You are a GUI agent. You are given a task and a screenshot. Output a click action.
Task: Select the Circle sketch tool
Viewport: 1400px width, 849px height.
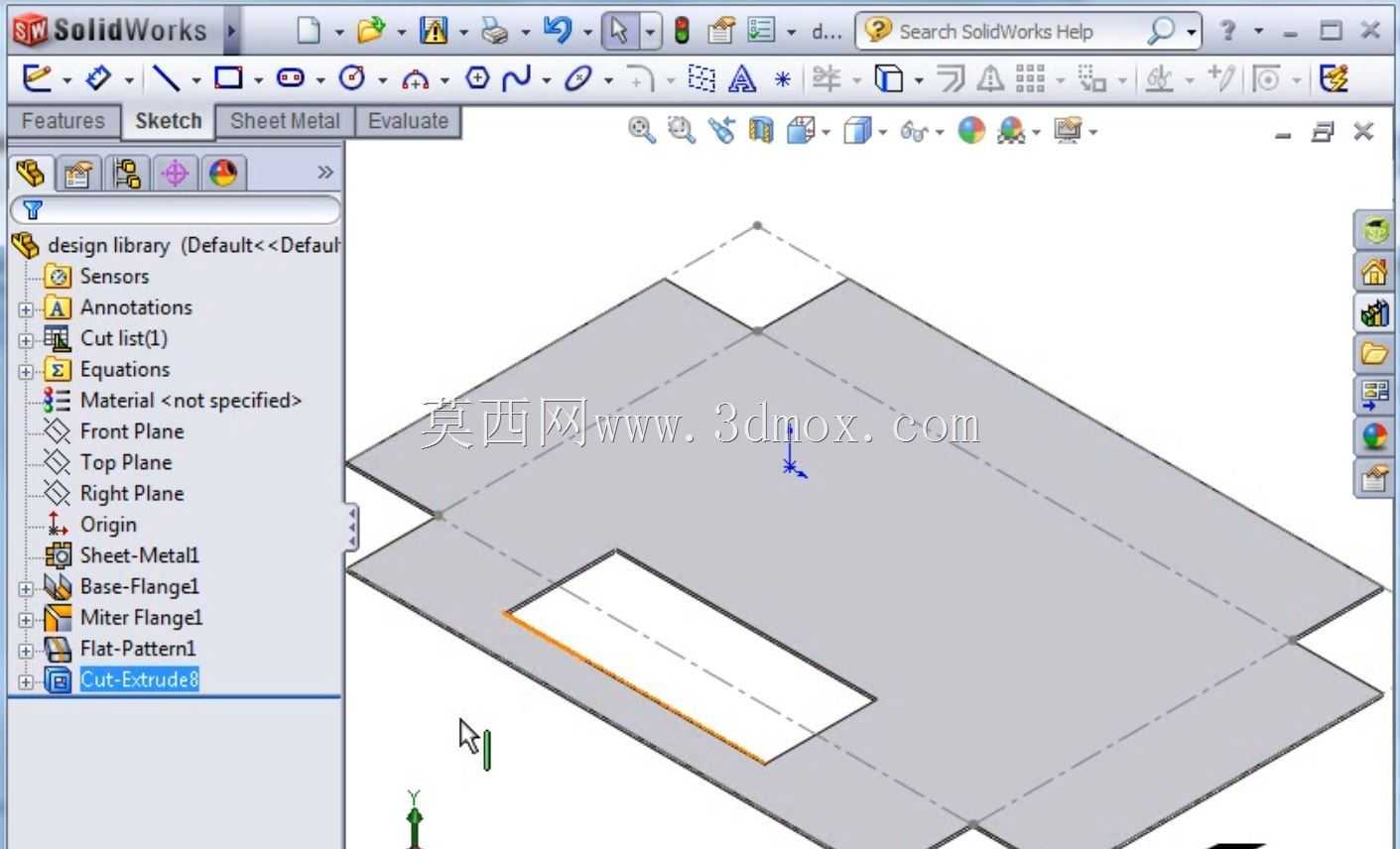click(351, 77)
